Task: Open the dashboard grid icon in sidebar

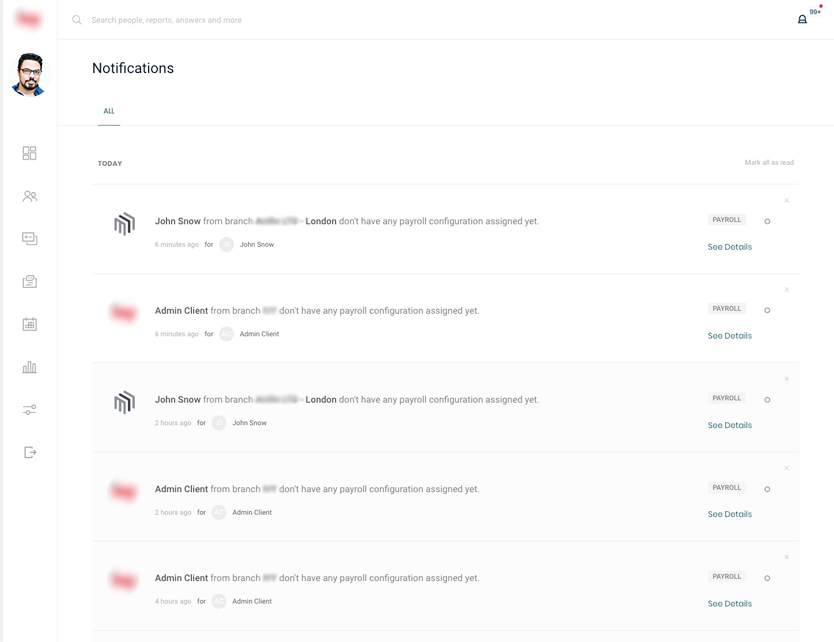Action: tap(29, 153)
